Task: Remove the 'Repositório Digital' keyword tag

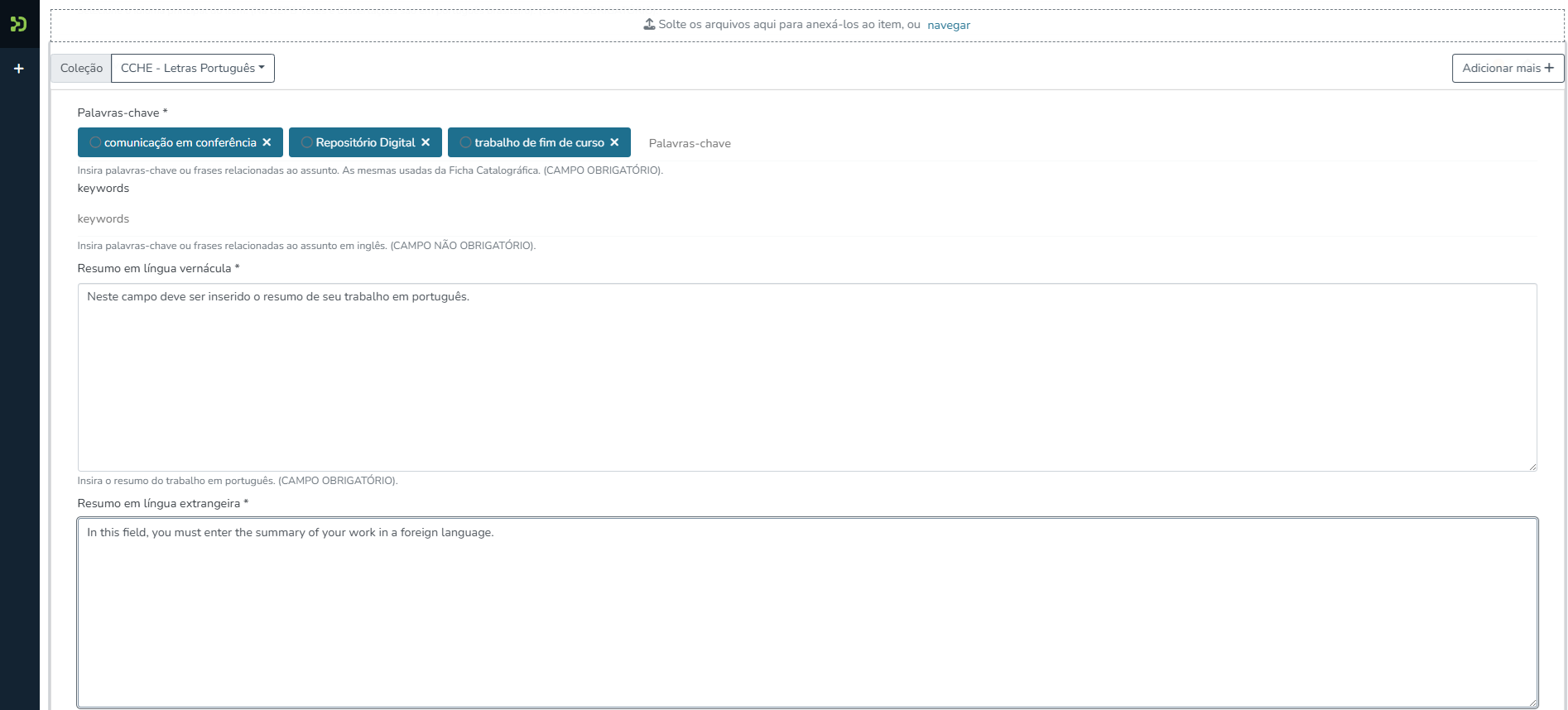Action: coord(426,142)
